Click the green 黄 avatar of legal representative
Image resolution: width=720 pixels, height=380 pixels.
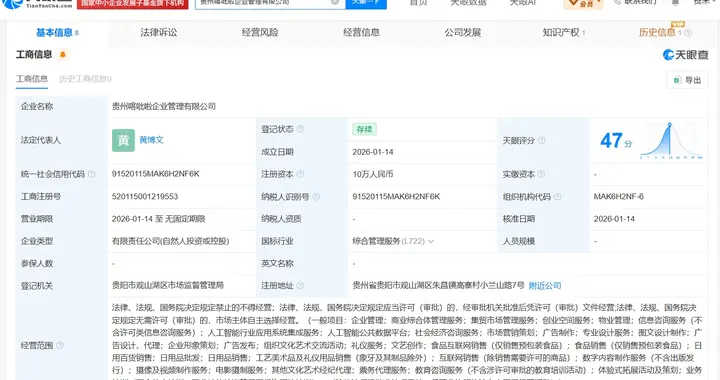point(123,140)
